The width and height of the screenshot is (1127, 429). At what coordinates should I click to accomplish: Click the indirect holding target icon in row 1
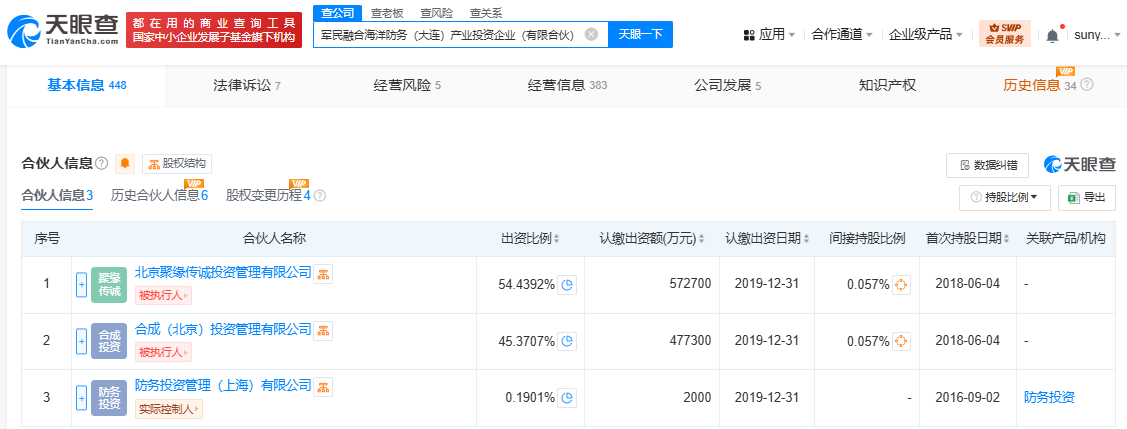pyautogui.click(x=901, y=285)
